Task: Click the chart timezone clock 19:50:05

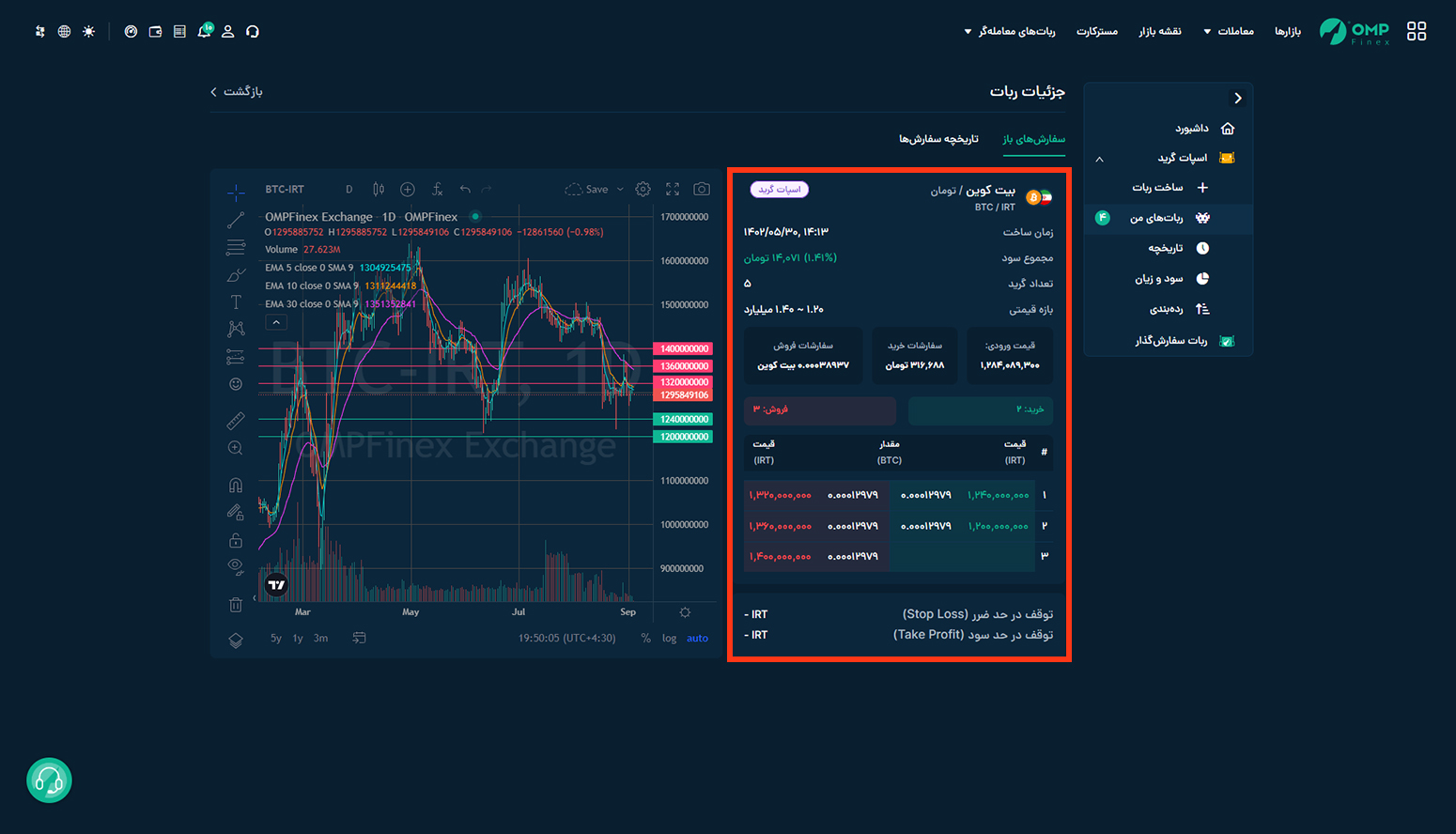Action: click(x=567, y=638)
